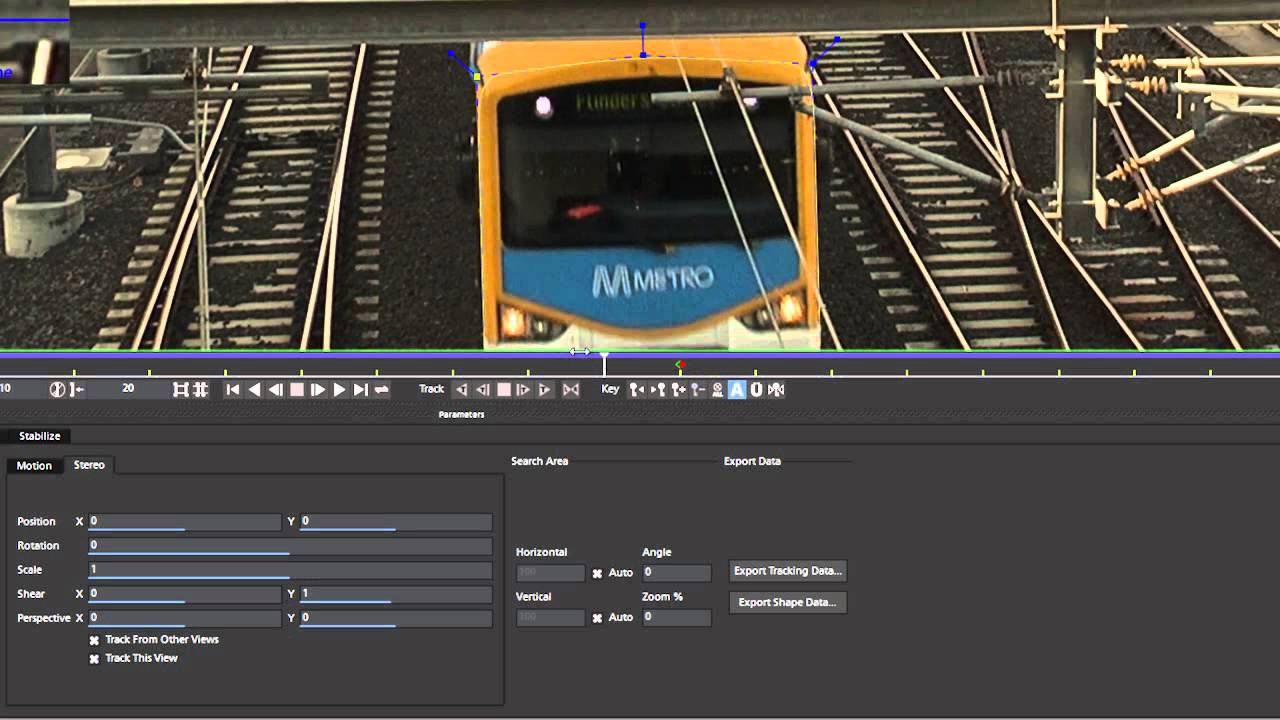Click the hash grid timeline icon

coord(200,390)
